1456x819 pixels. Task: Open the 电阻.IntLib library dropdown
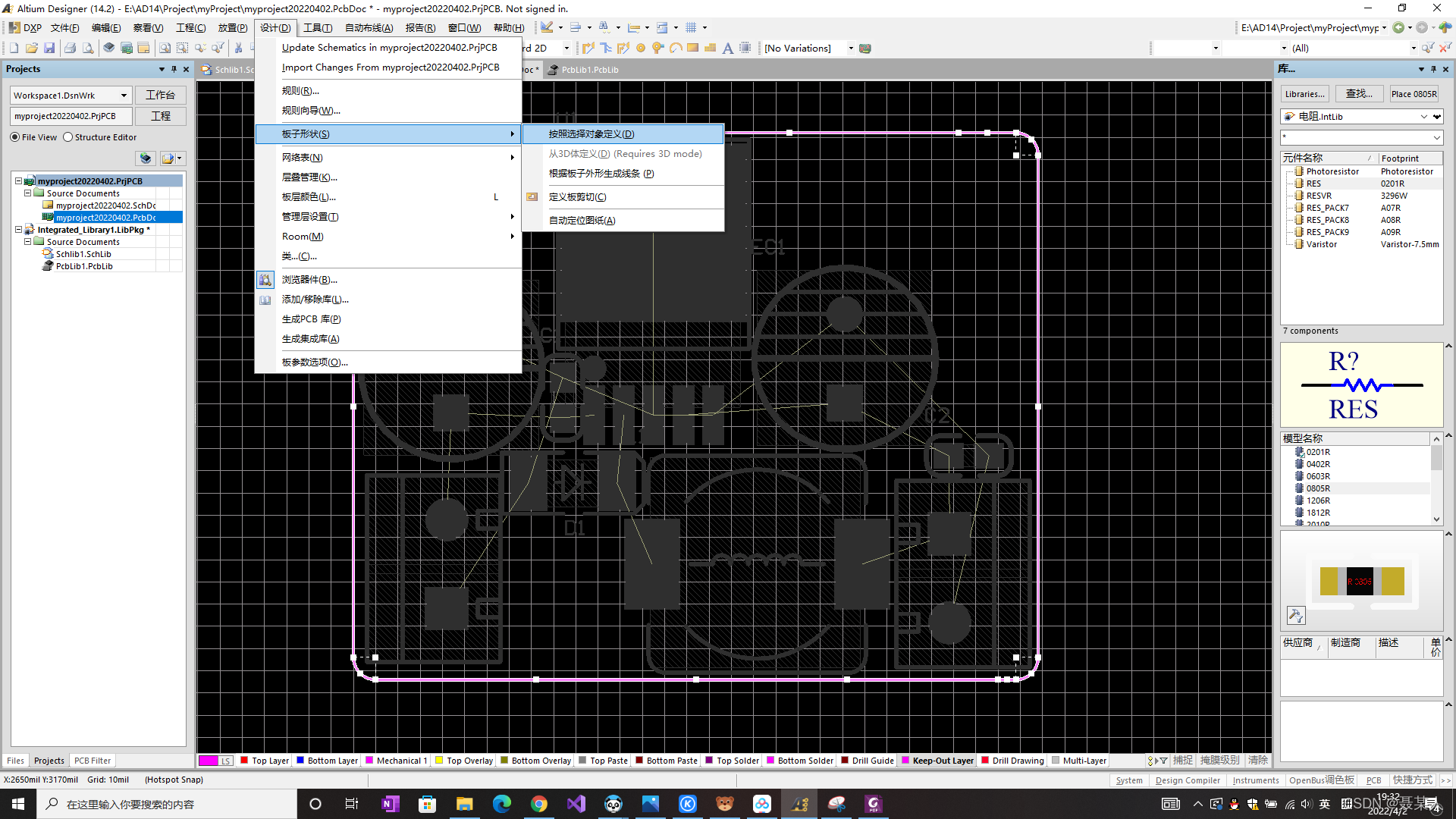(1424, 117)
